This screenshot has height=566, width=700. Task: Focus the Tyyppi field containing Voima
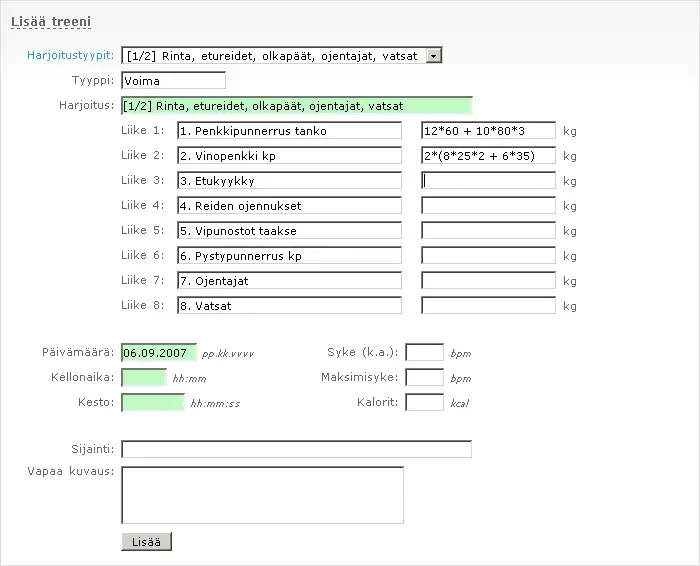[173, 81]
